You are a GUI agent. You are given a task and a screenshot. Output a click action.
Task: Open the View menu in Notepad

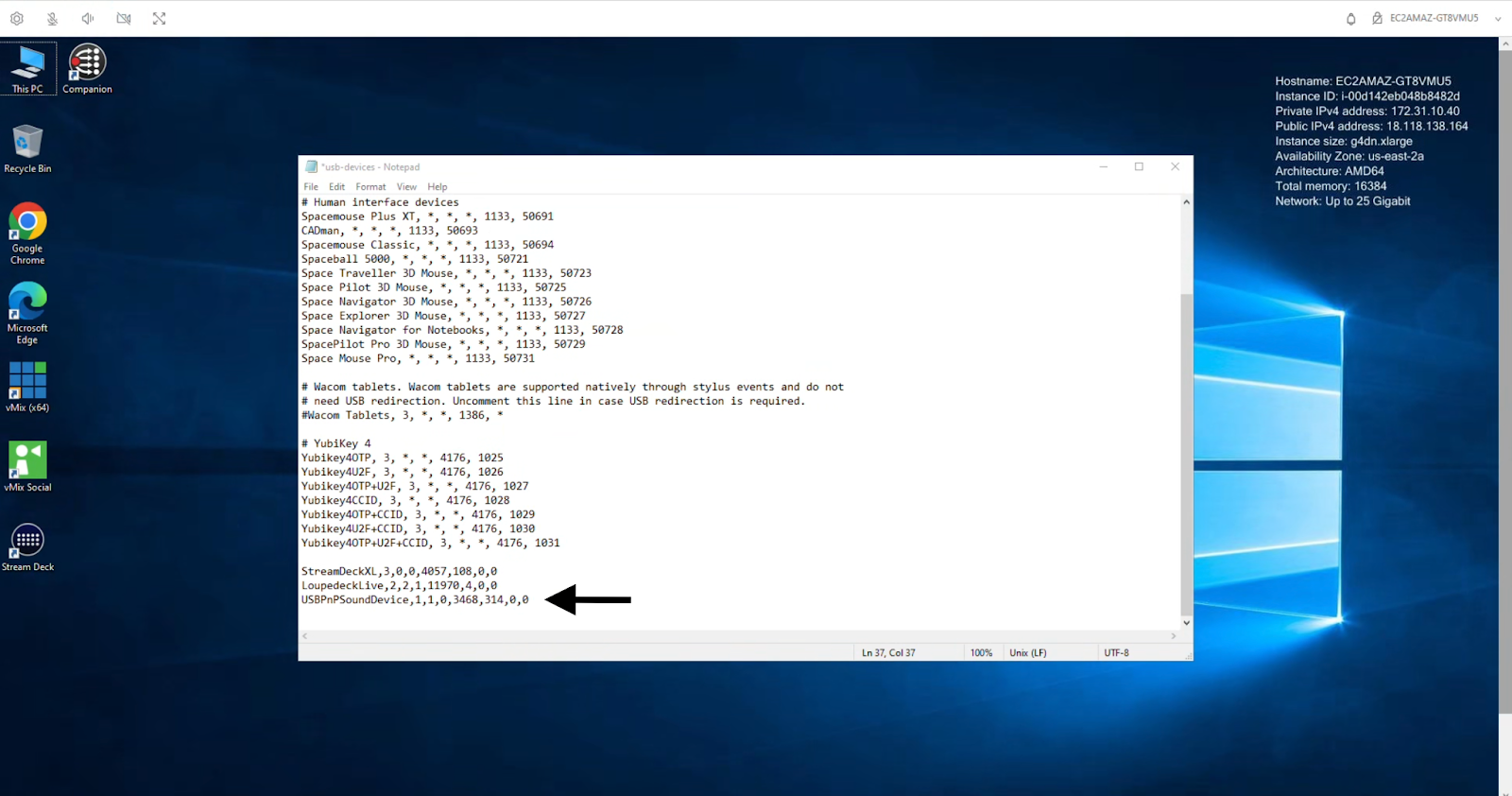[406, 187]
